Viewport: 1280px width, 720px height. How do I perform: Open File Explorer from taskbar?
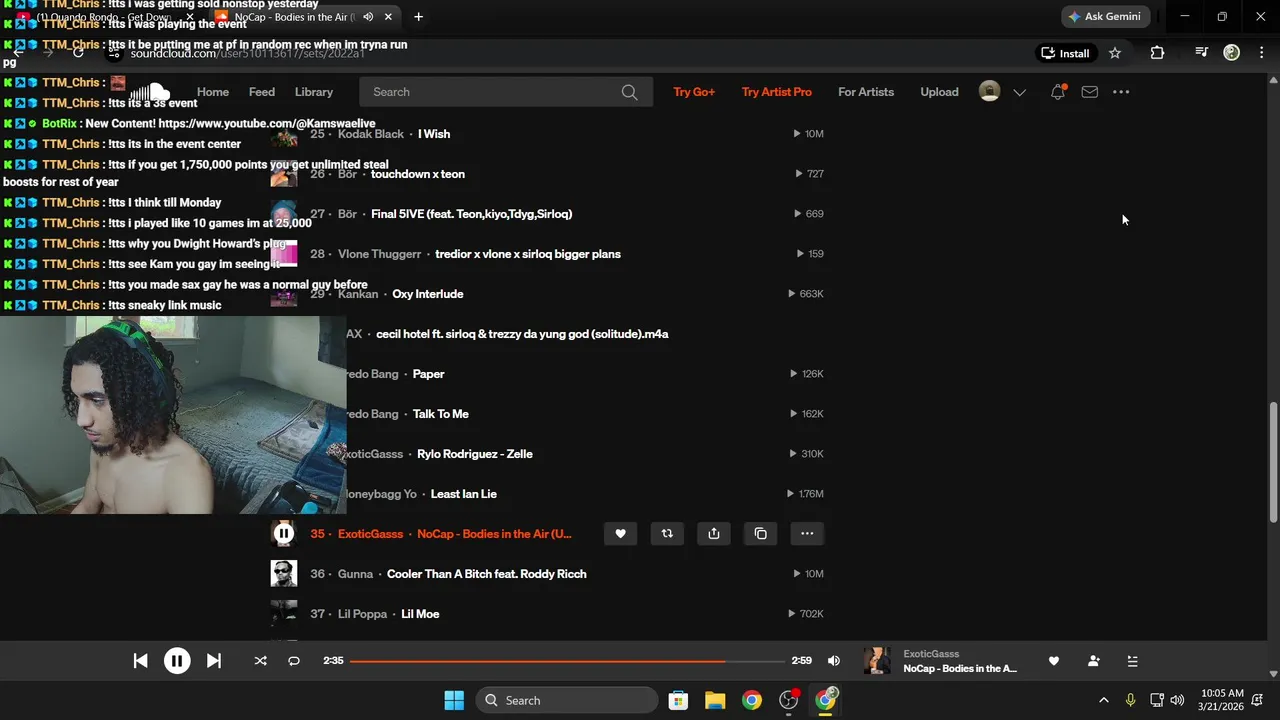[x=715, y=700]
